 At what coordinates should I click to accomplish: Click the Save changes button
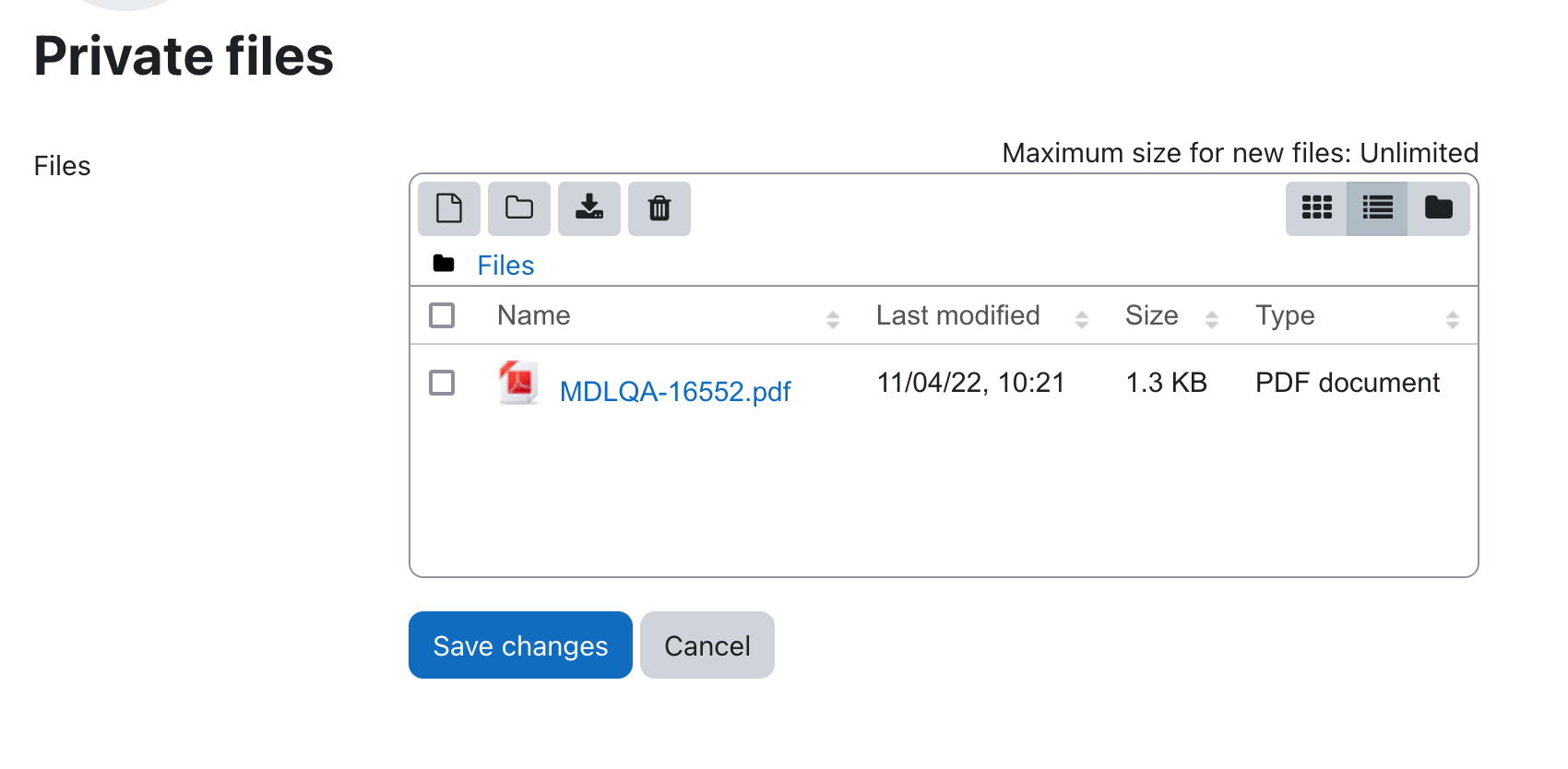coord(520,645)
